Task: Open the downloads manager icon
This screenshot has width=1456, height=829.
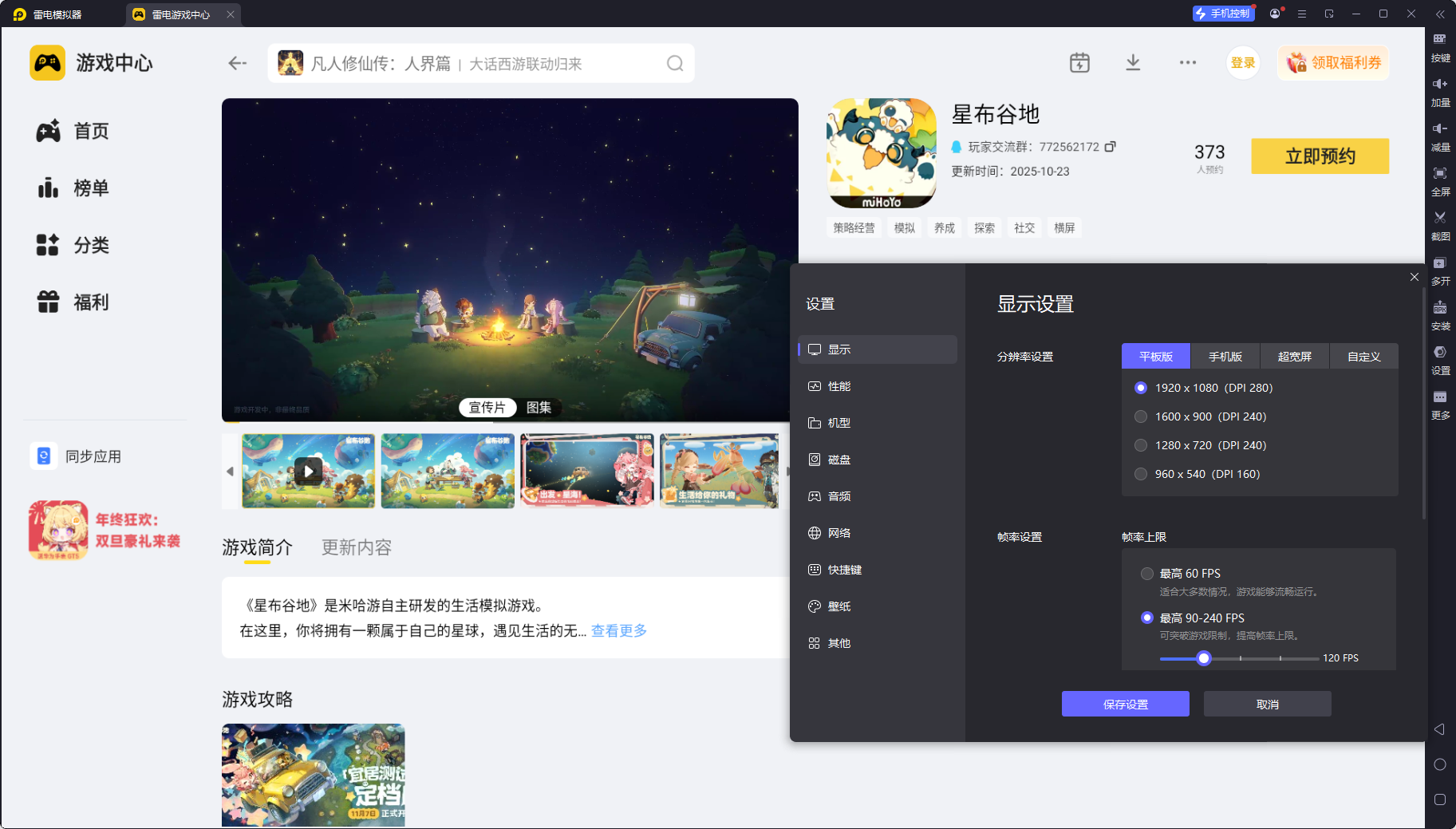Action: [1133, 62]
